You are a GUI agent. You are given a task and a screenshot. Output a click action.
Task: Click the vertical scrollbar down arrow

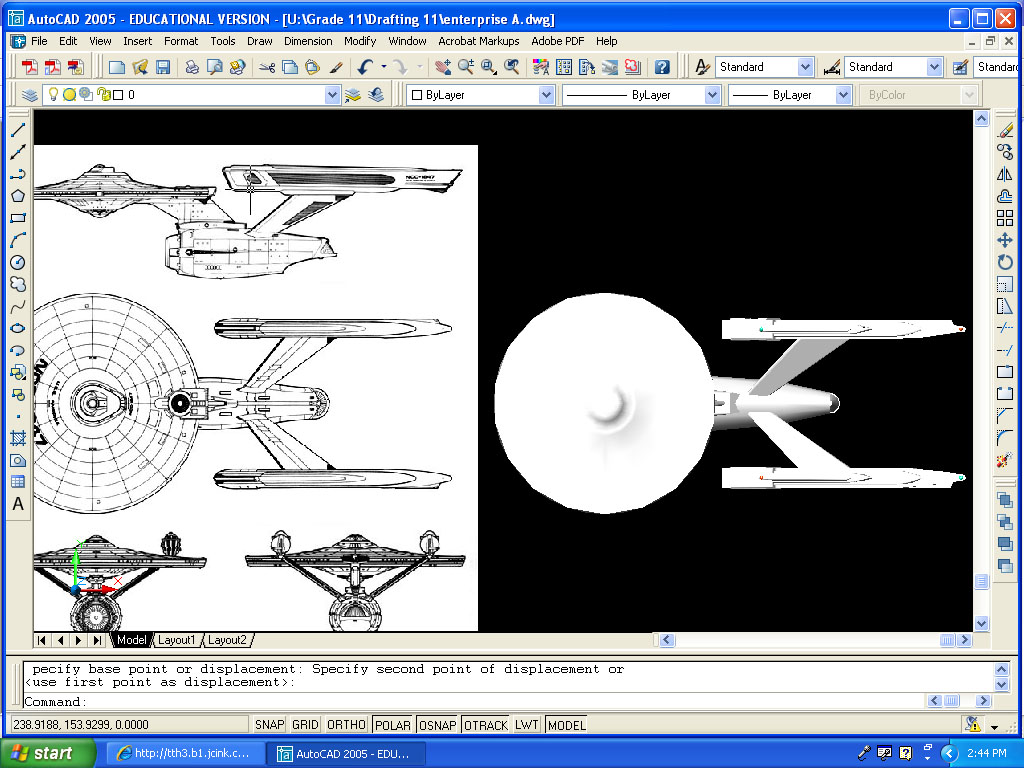coord(982,624)
